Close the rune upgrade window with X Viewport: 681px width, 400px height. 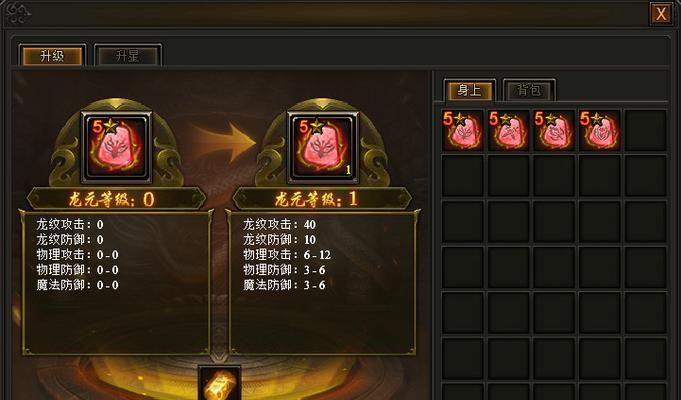point(661,13)
